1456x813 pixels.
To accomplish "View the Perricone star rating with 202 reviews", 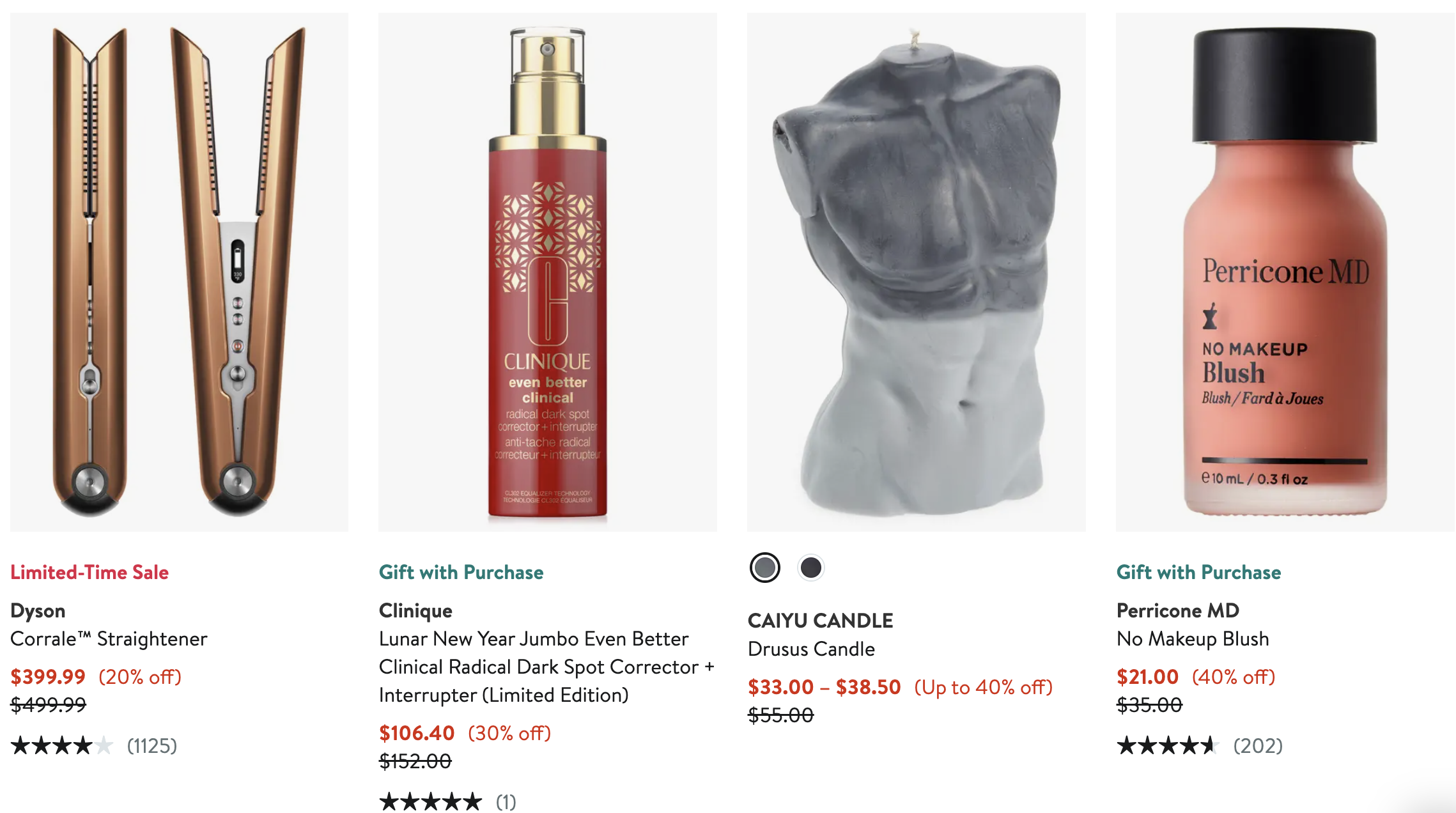I will [x=1200, y=745].
